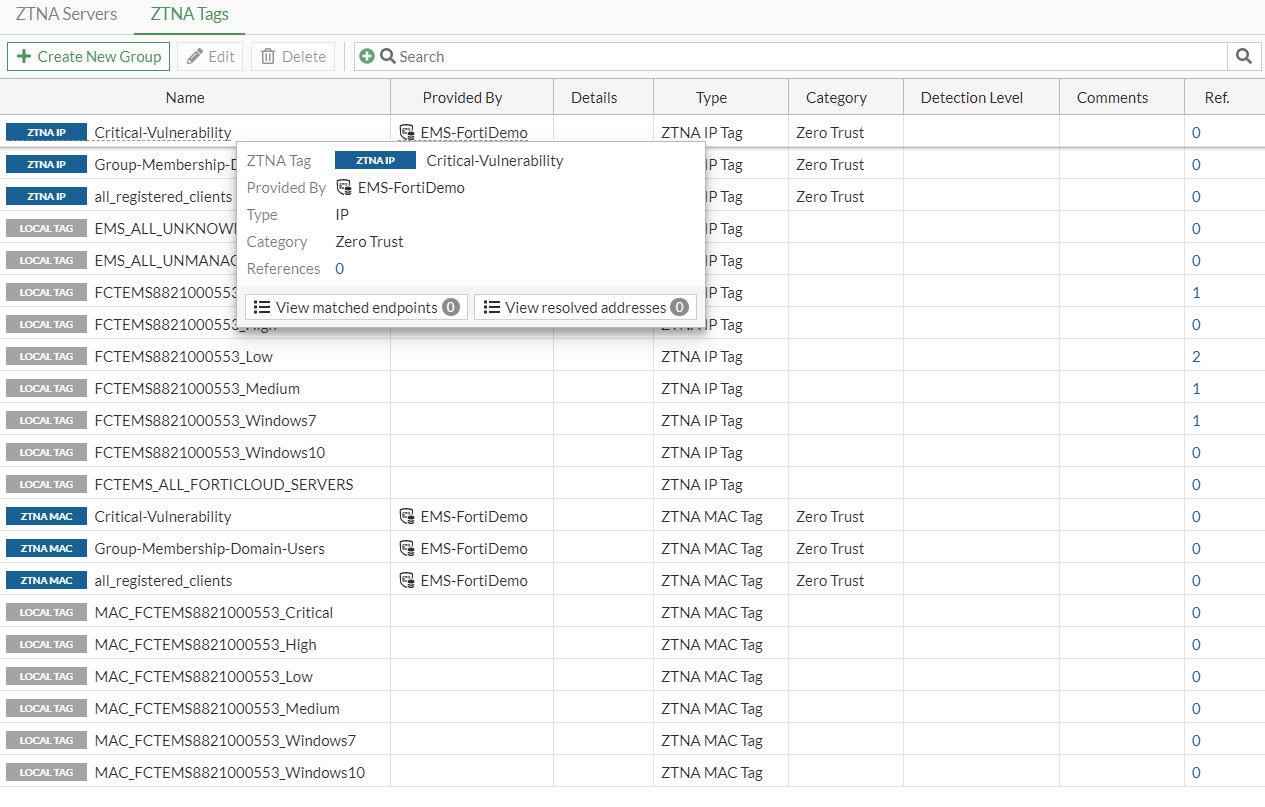Click the EMS-FortiDemo server icon in tooltip
This screenshot has height=807, width=1265.
344,188
